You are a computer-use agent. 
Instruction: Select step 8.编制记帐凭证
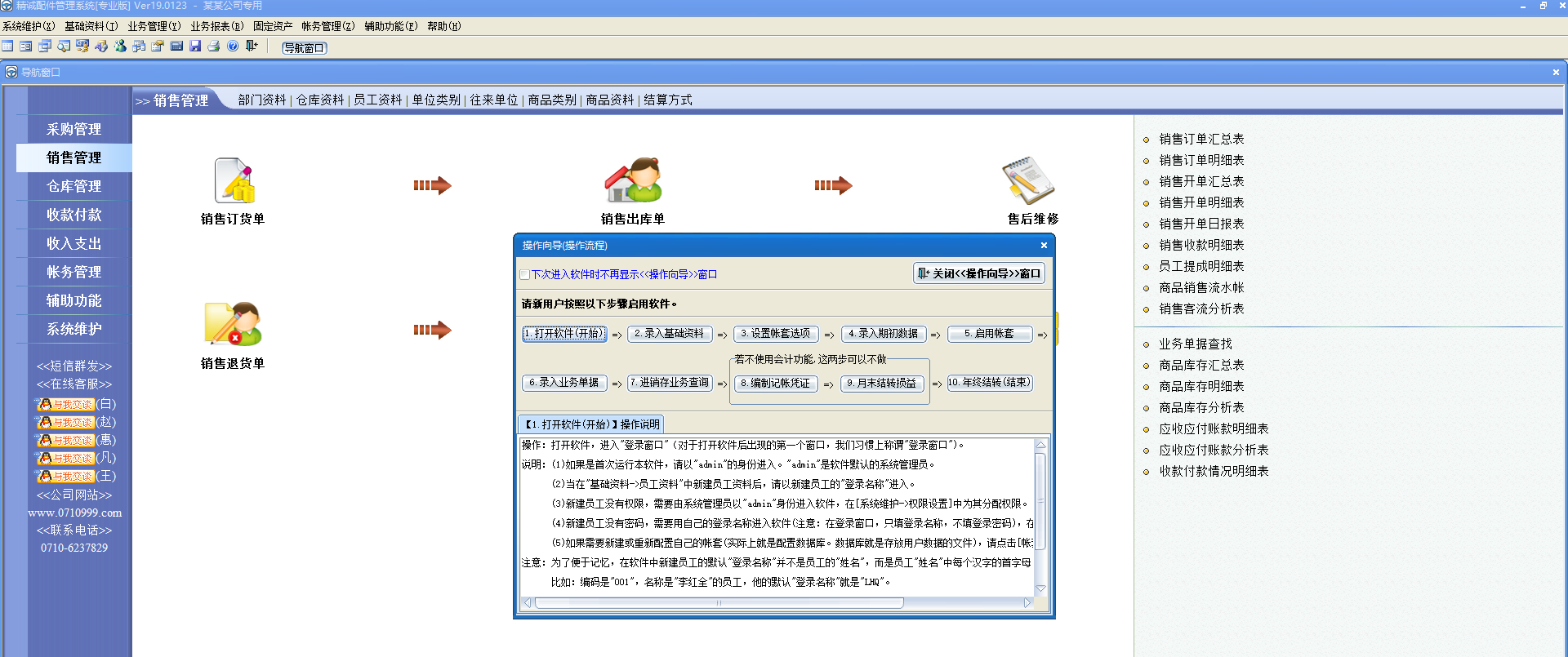777,383
